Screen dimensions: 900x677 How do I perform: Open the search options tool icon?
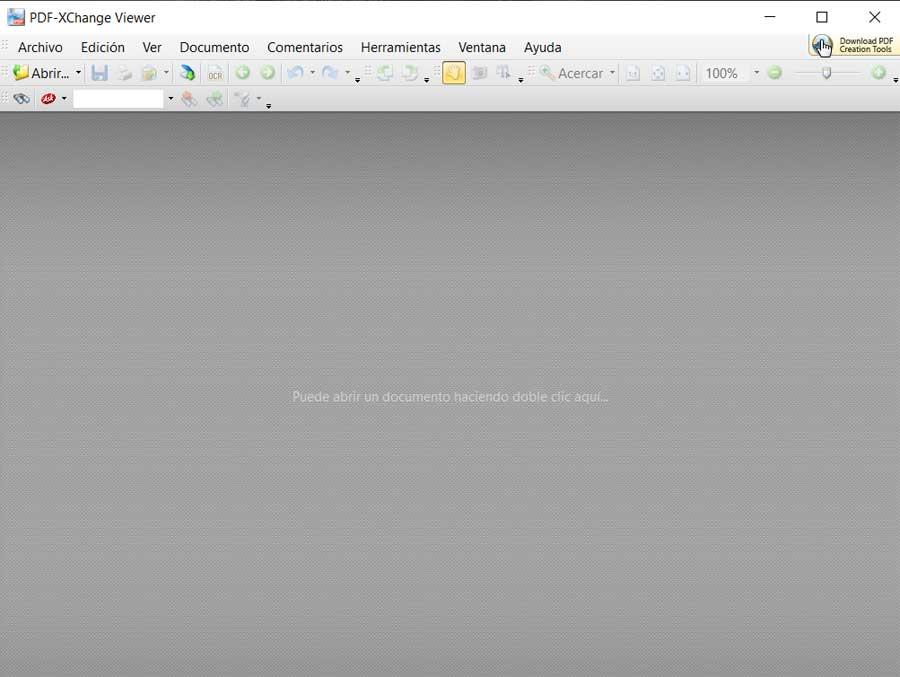pos(243,99)
